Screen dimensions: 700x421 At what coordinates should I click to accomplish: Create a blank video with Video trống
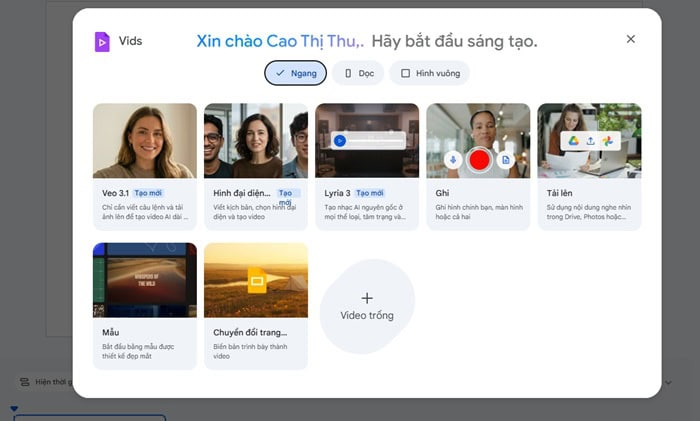(367, 306)
